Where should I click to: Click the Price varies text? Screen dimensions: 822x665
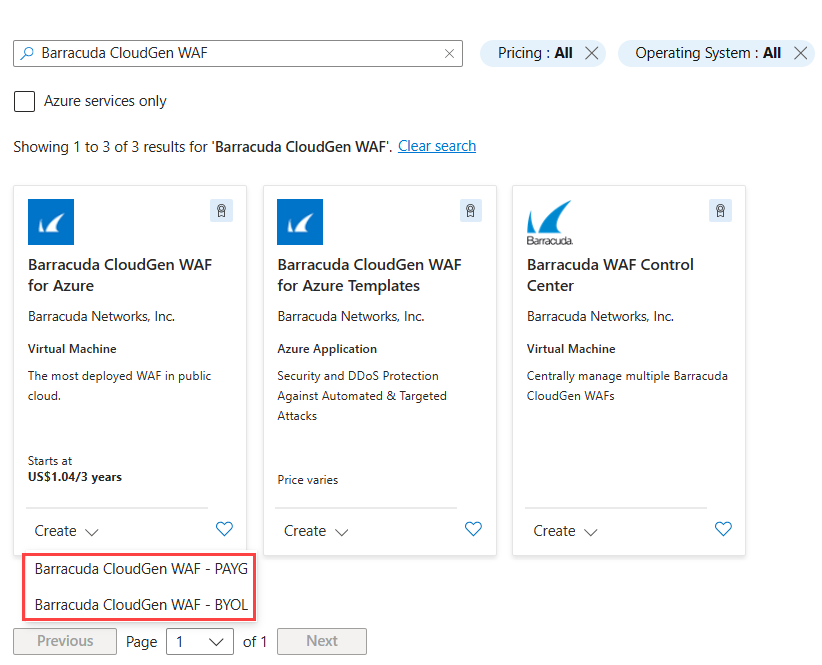point(308,480)
